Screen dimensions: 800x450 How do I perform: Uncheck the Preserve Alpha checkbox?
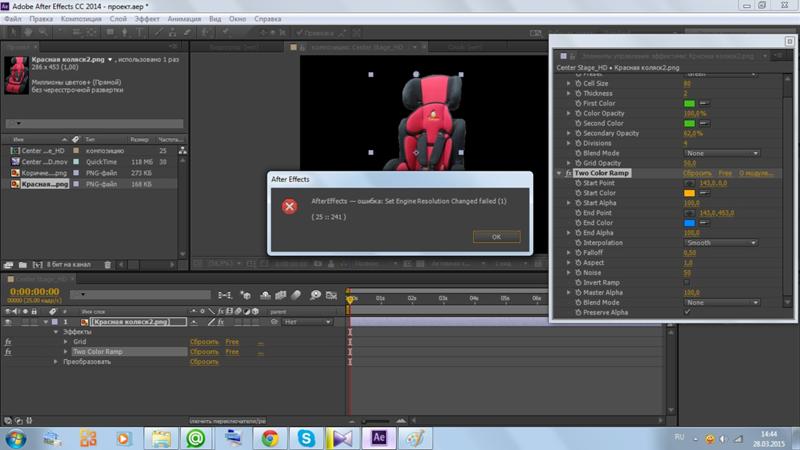687,312
